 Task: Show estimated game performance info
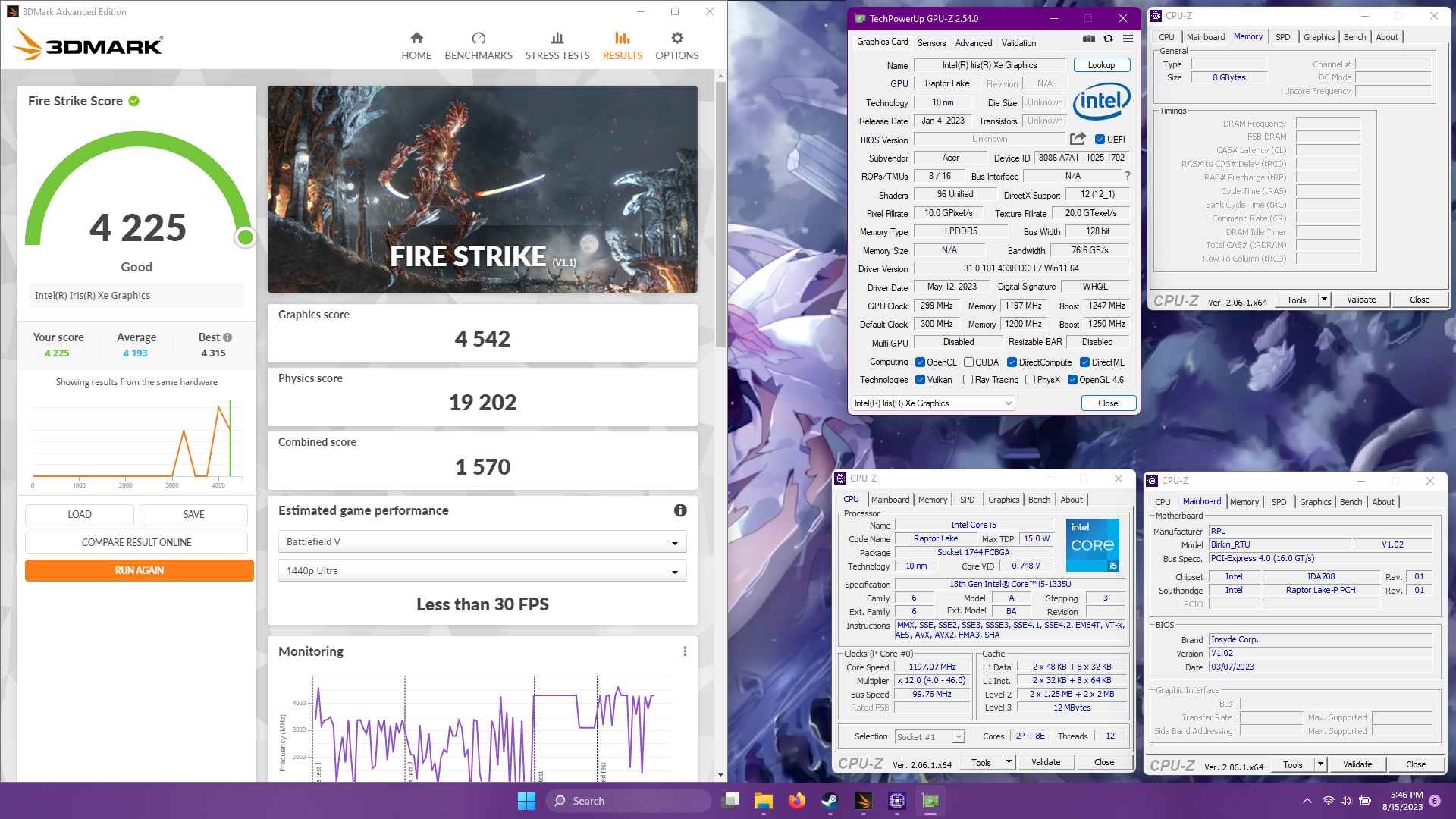click(x=680, y=510)
